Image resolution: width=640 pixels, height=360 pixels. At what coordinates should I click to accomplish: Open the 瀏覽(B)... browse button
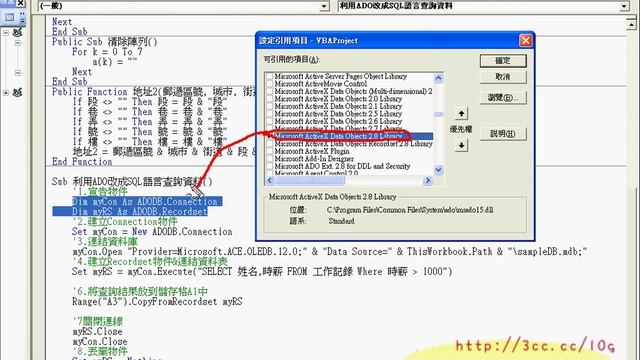point(503,98)
